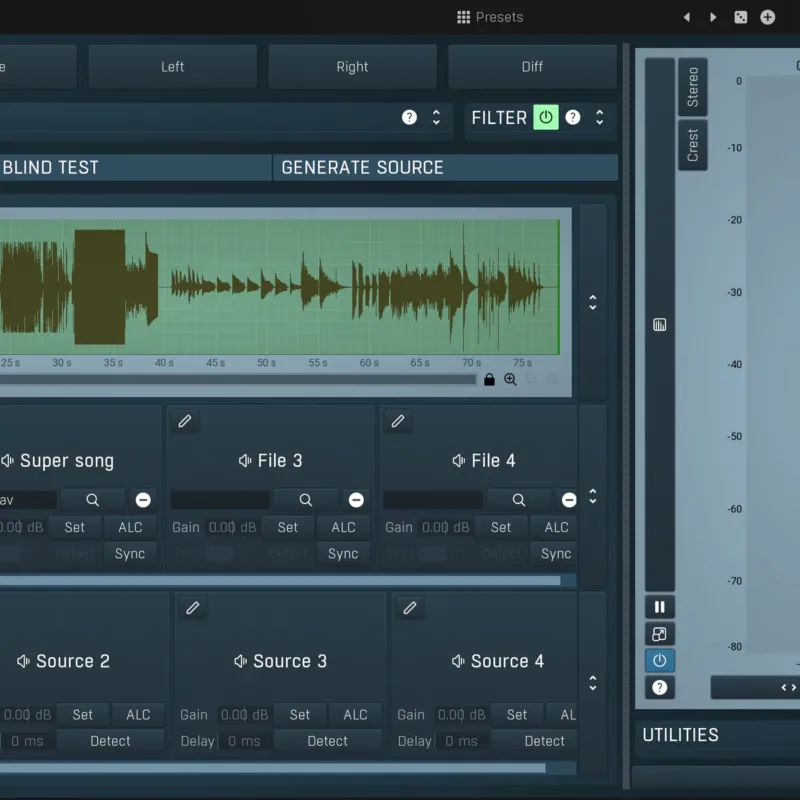Viewport: 800px width, 800px height.
Task: Expand the FILTER section arrows
Action: 600,117
